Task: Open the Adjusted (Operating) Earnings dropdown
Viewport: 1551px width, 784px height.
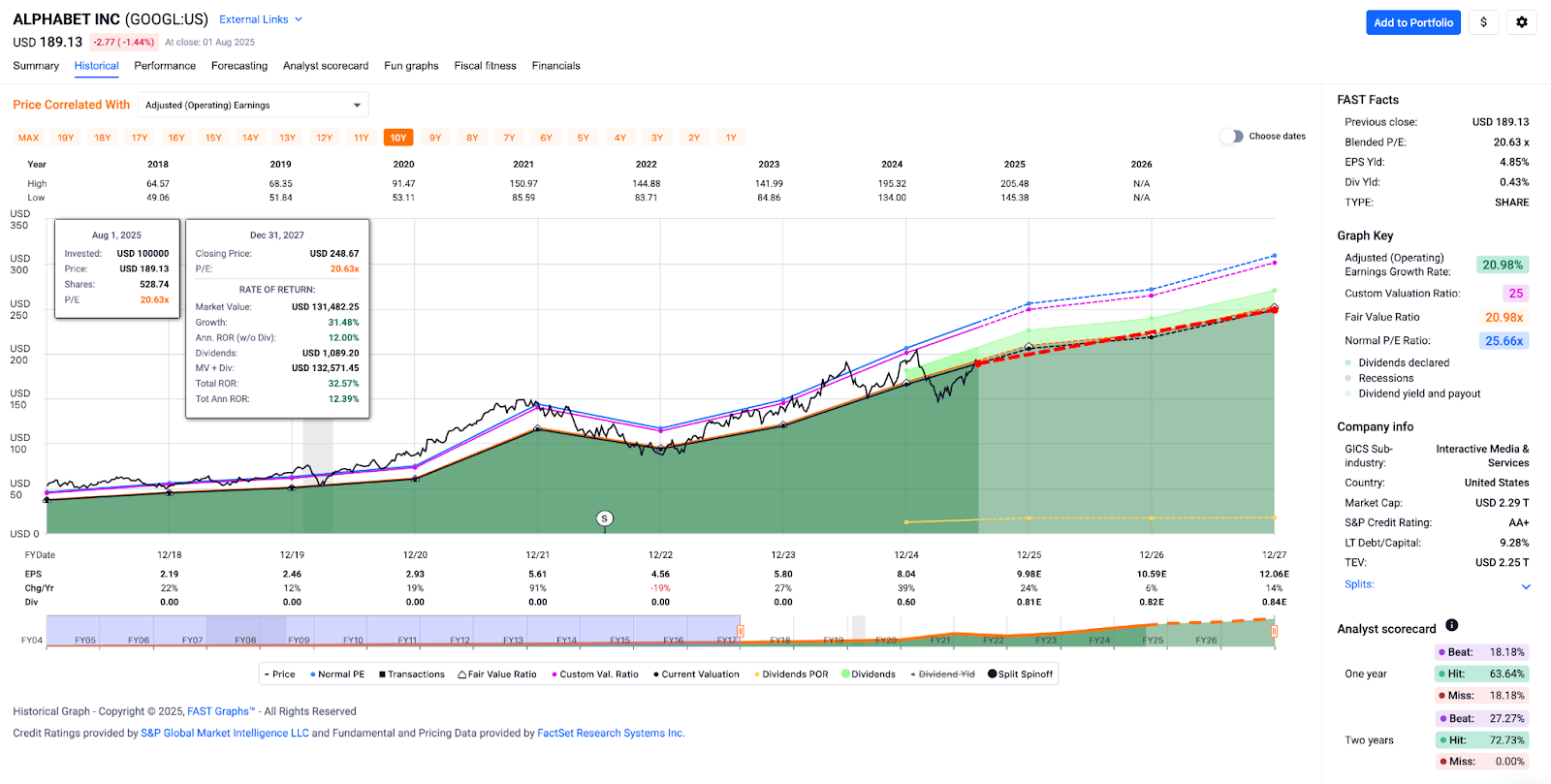Action: pos(253,105)
